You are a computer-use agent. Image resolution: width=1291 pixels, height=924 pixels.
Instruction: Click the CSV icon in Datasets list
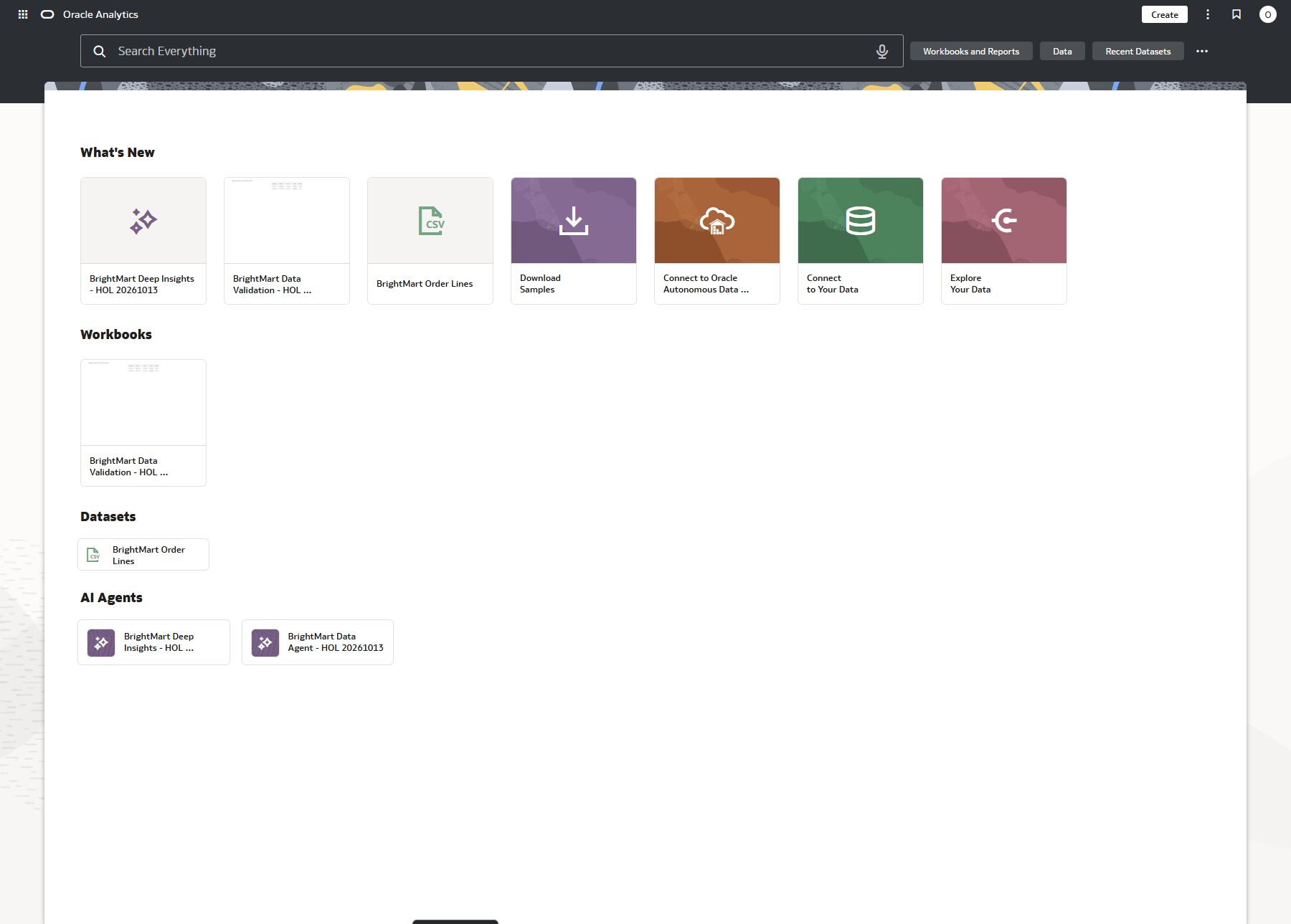(93, 555)
